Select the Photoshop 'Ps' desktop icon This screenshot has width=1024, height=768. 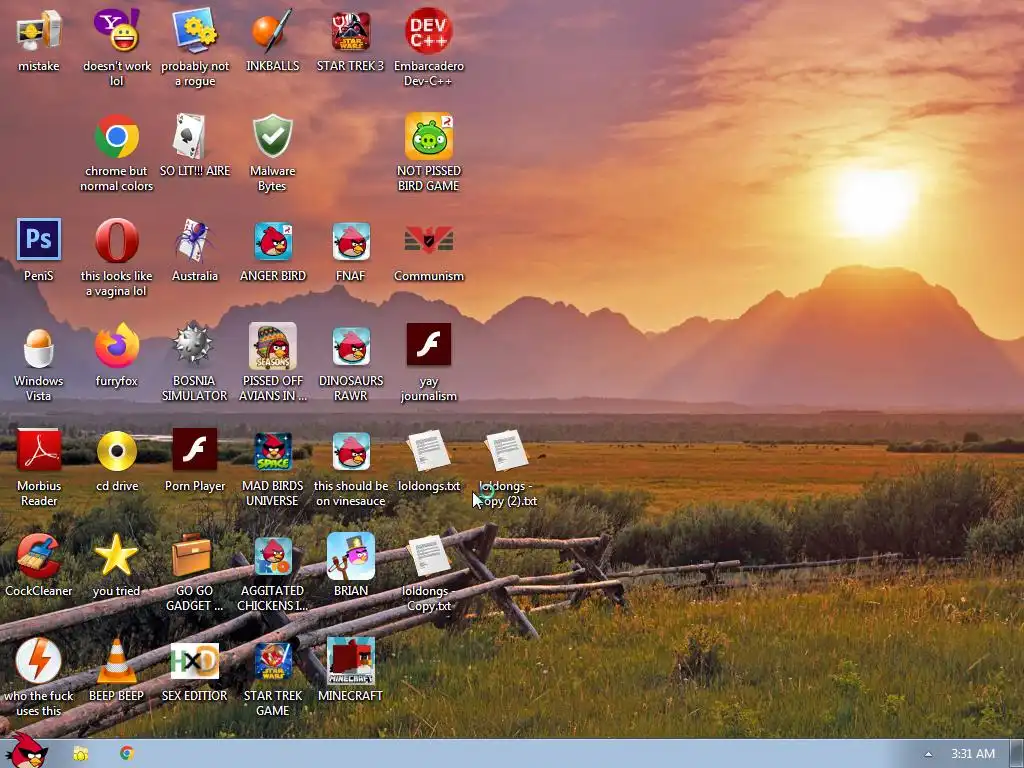pos(39,240)
